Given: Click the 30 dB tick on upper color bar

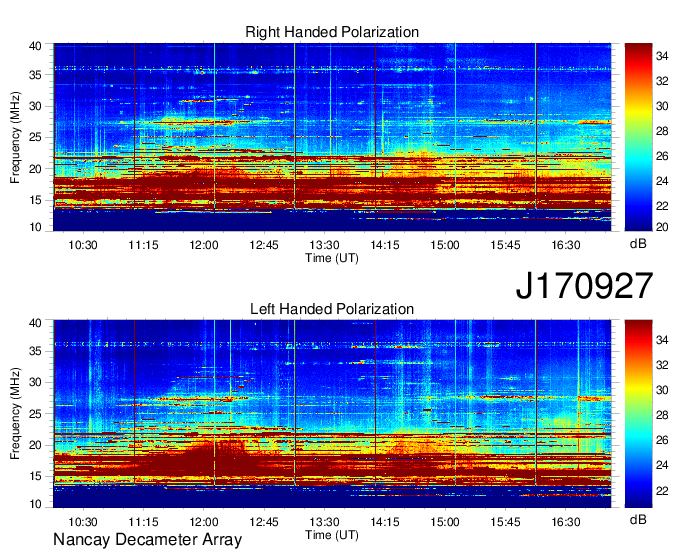Looking at the screenshot, I should click(x=662, y=106).
